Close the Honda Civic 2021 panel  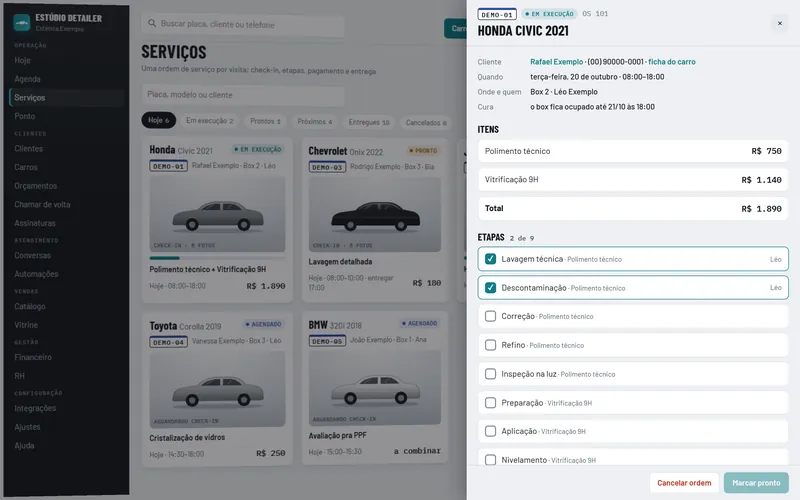[x=780, y=23]
